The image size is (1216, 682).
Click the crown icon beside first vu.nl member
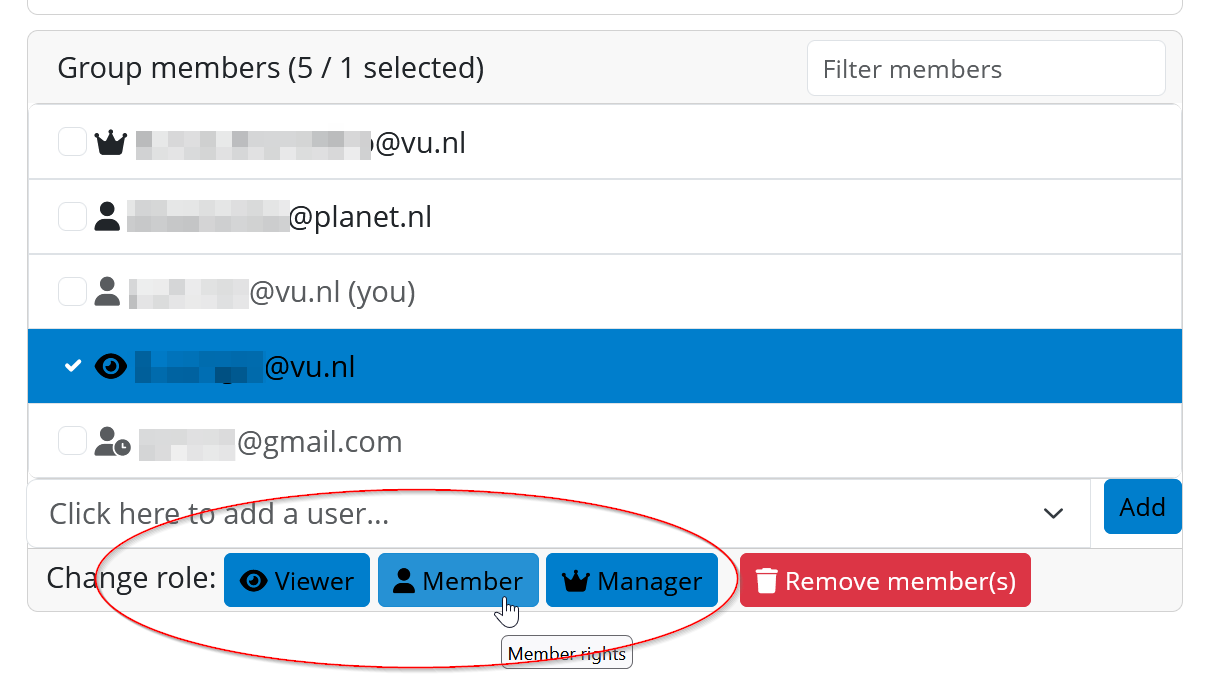point(110,143)
